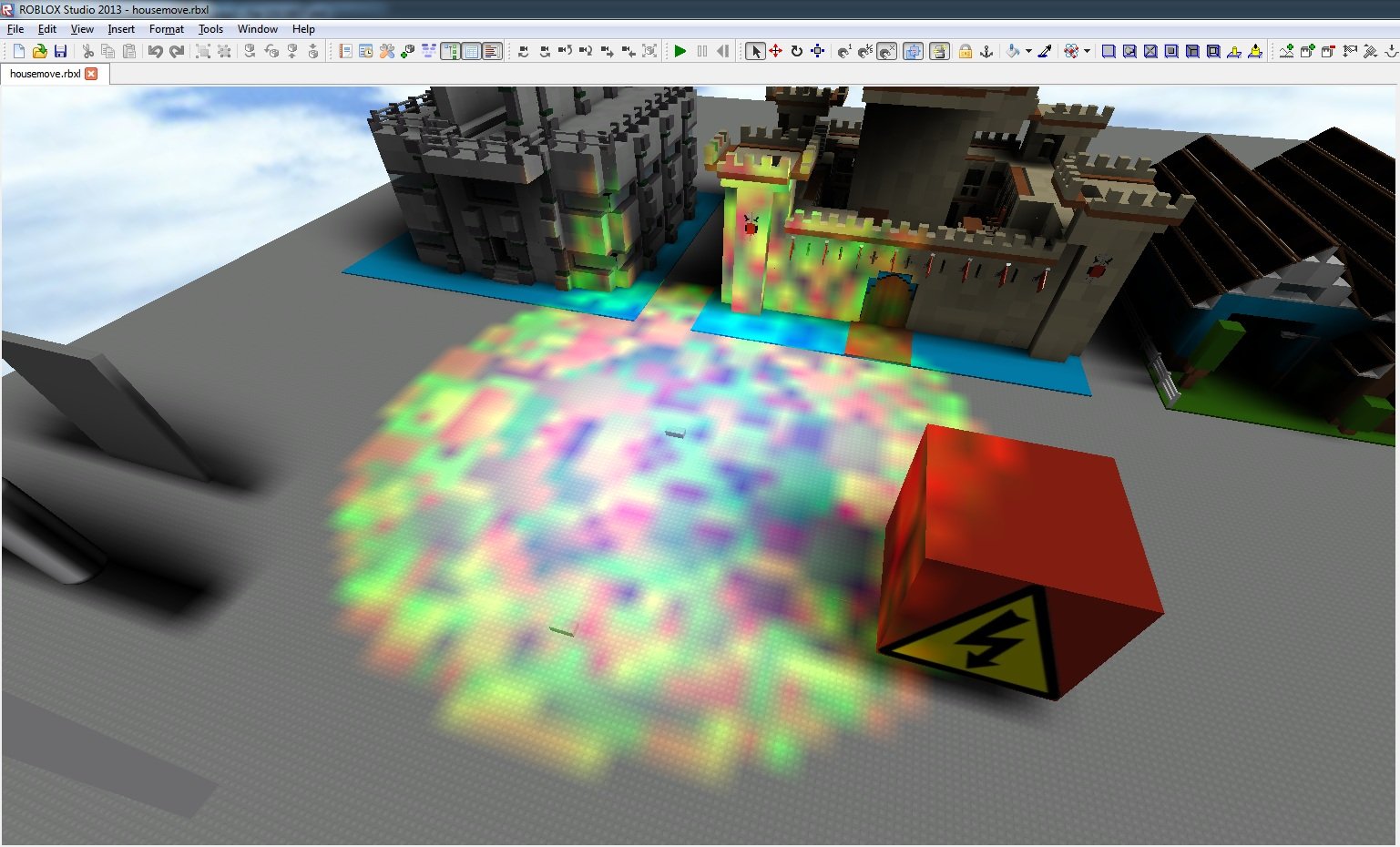Choose the Rotate tool
The image size is (1400, 847).
tap(797, 51)
